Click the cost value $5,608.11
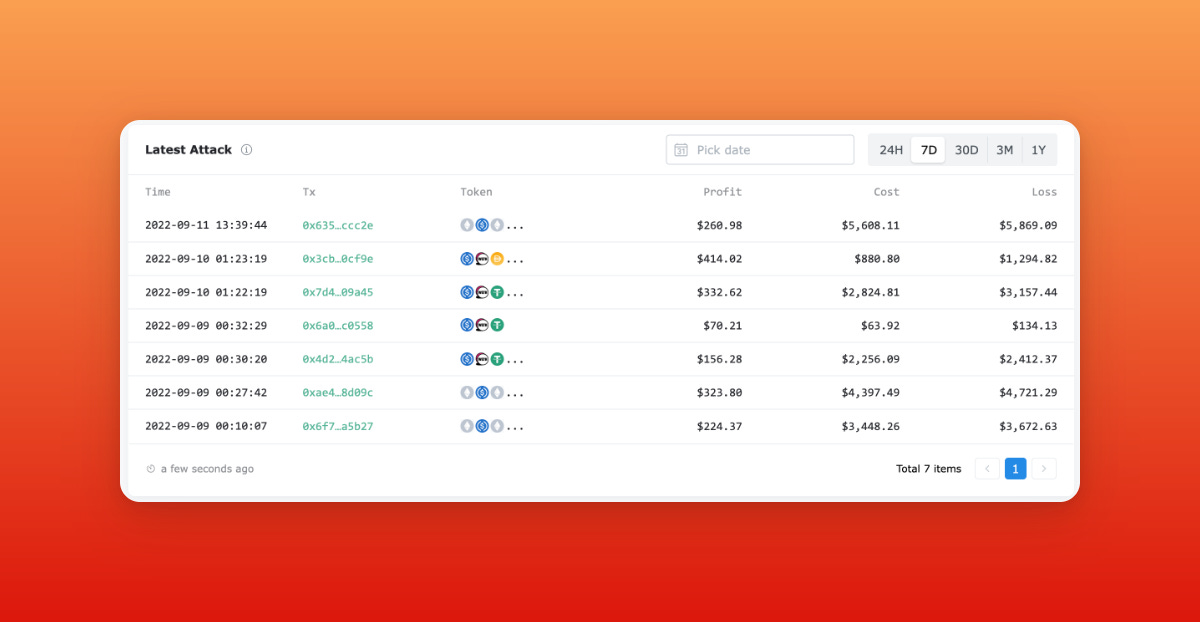 (870, 225)
